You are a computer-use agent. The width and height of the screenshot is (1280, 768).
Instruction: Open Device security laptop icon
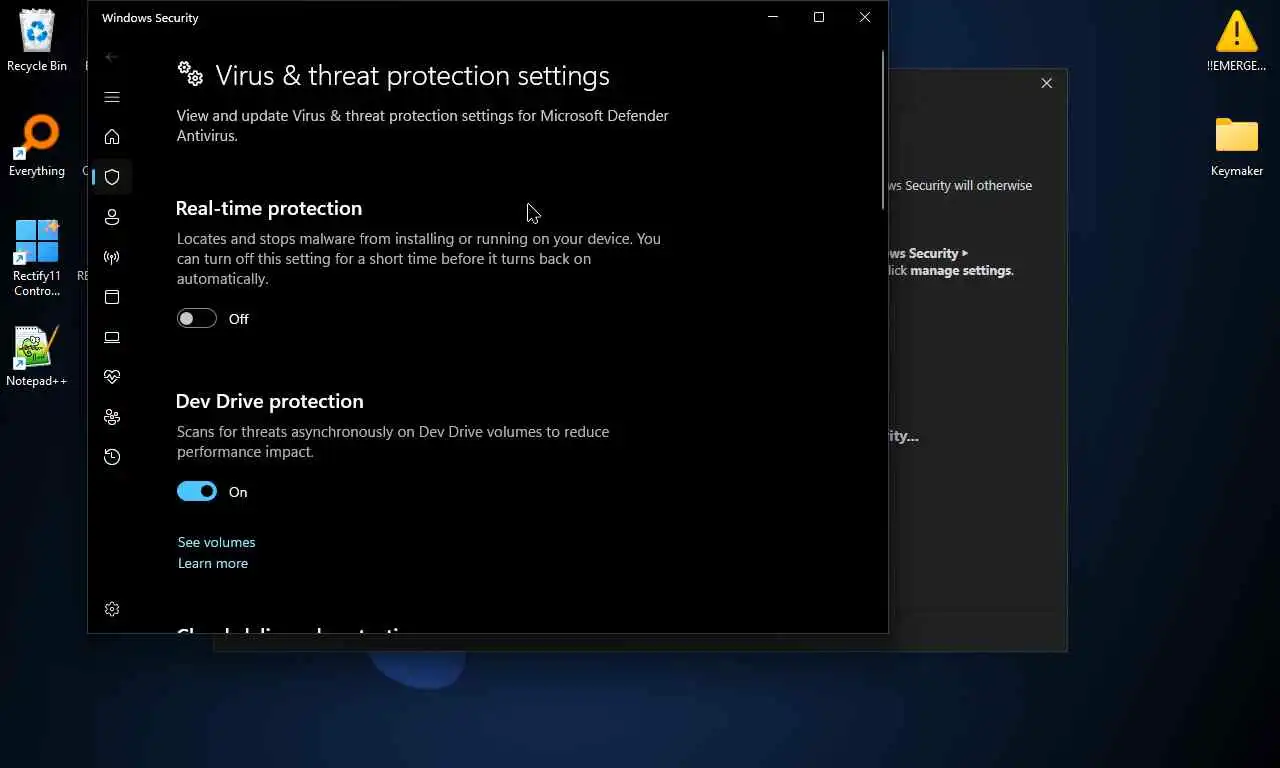coord(112,337)
